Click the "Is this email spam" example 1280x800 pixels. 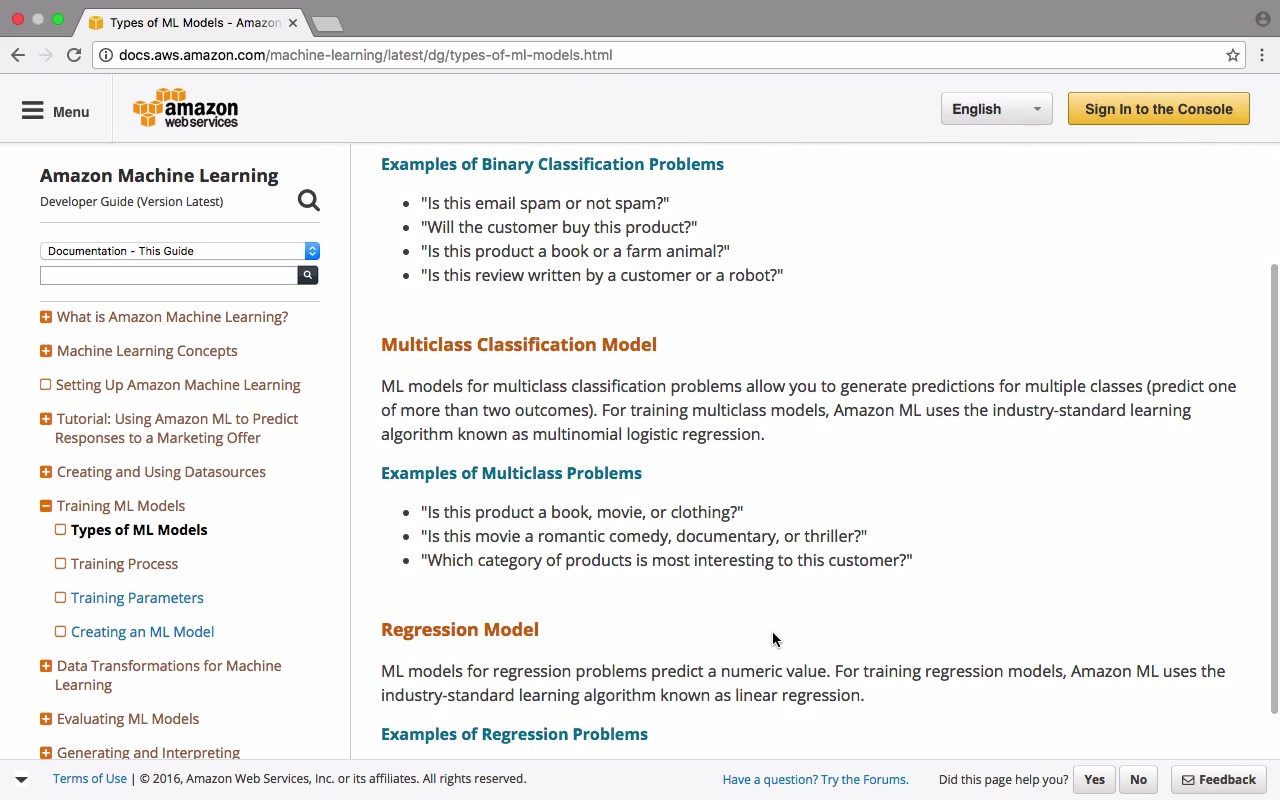[x=545, y=204]
